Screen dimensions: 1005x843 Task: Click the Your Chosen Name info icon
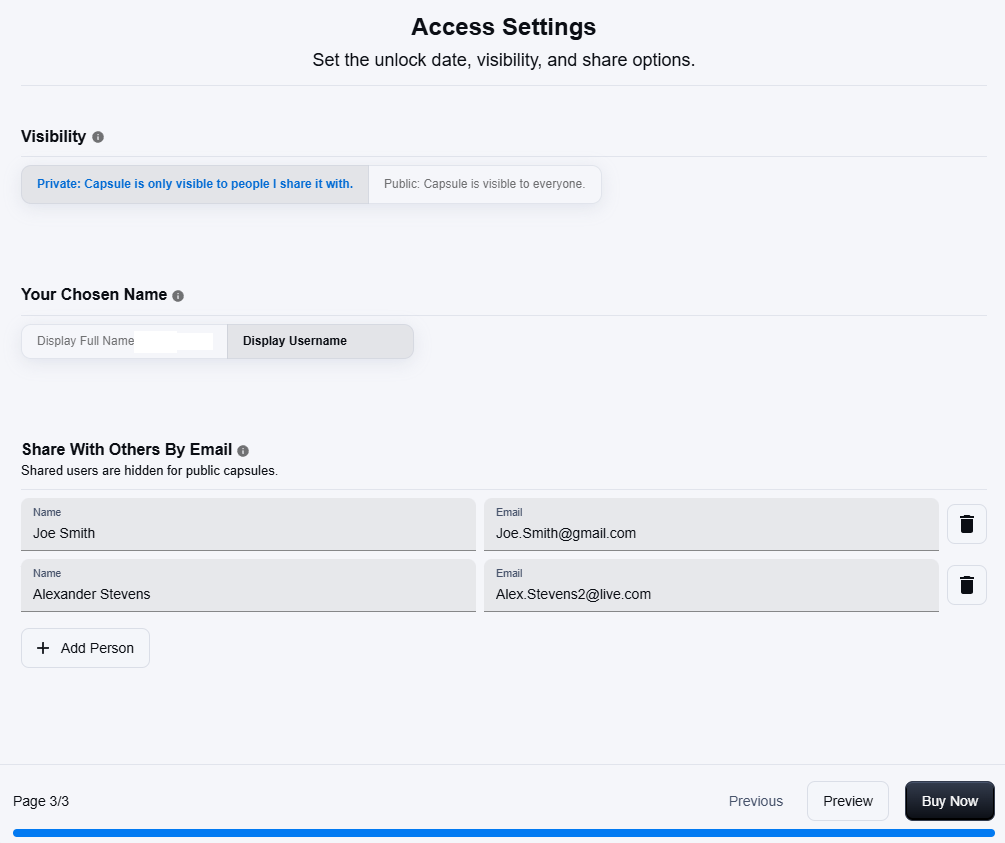click(x=178, y=296)
